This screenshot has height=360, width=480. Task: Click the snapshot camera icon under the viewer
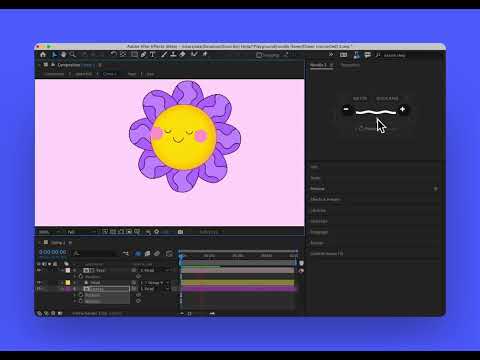(x=180, y=232)
